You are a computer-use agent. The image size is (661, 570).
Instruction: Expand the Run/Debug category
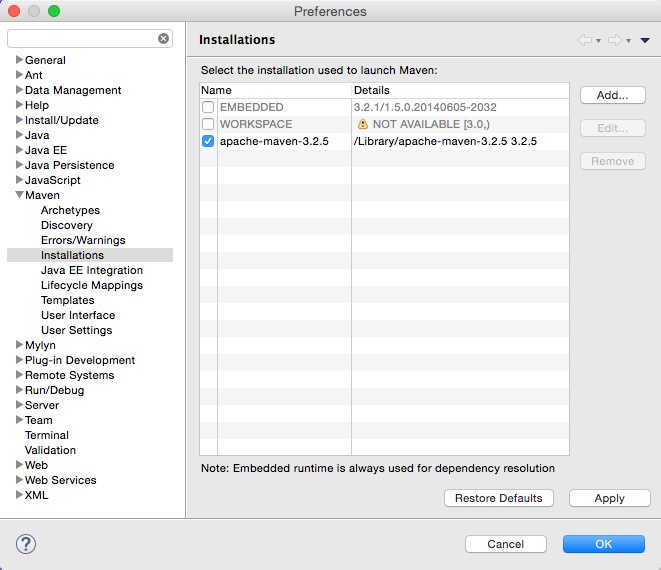pyautogui.click(x=19, y=390)
